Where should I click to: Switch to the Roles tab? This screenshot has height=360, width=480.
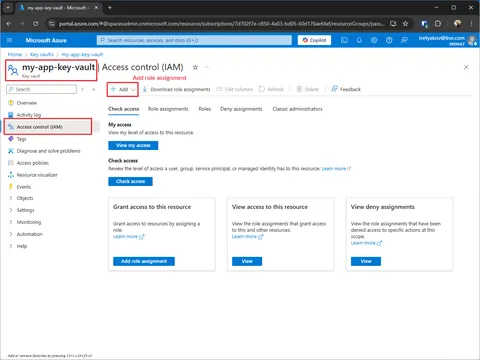[205, 109]
